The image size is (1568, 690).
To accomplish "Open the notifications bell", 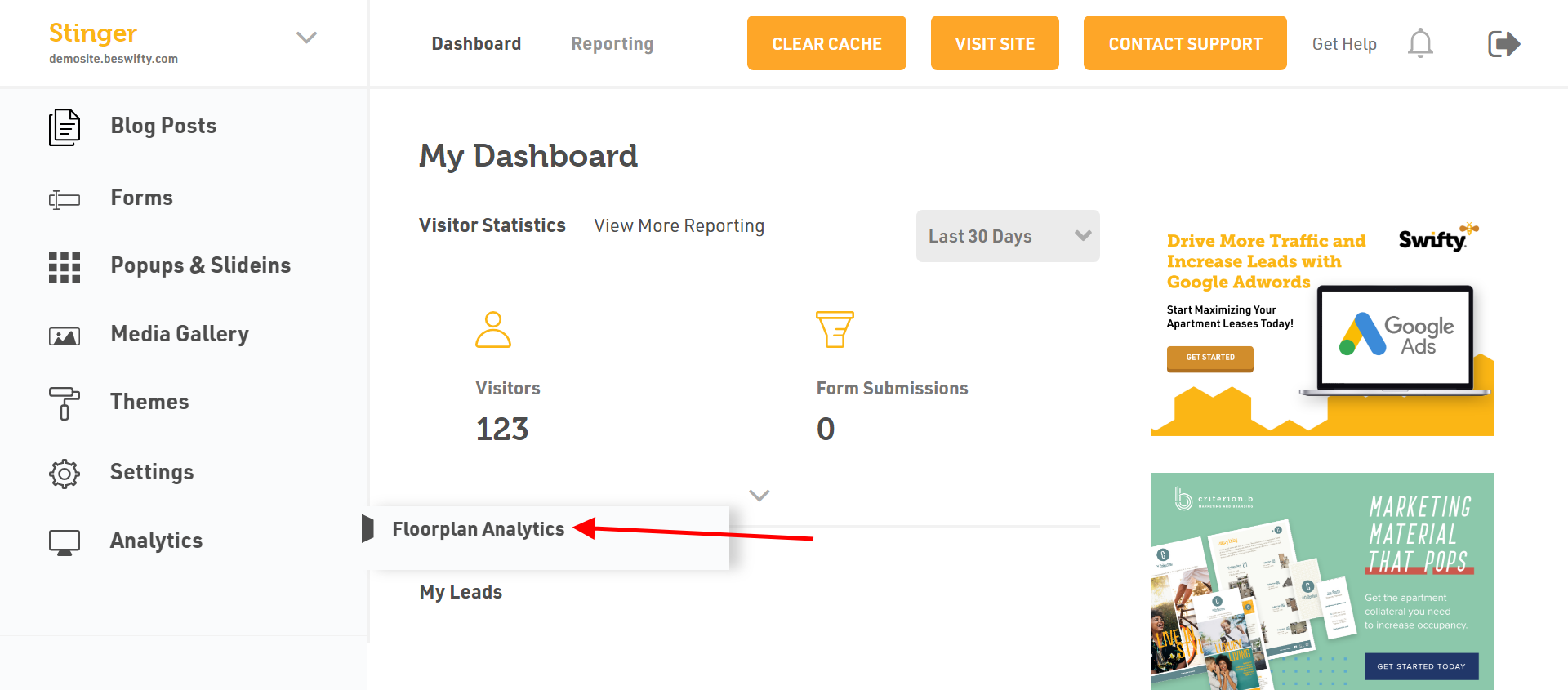I will click(1420, 43).
